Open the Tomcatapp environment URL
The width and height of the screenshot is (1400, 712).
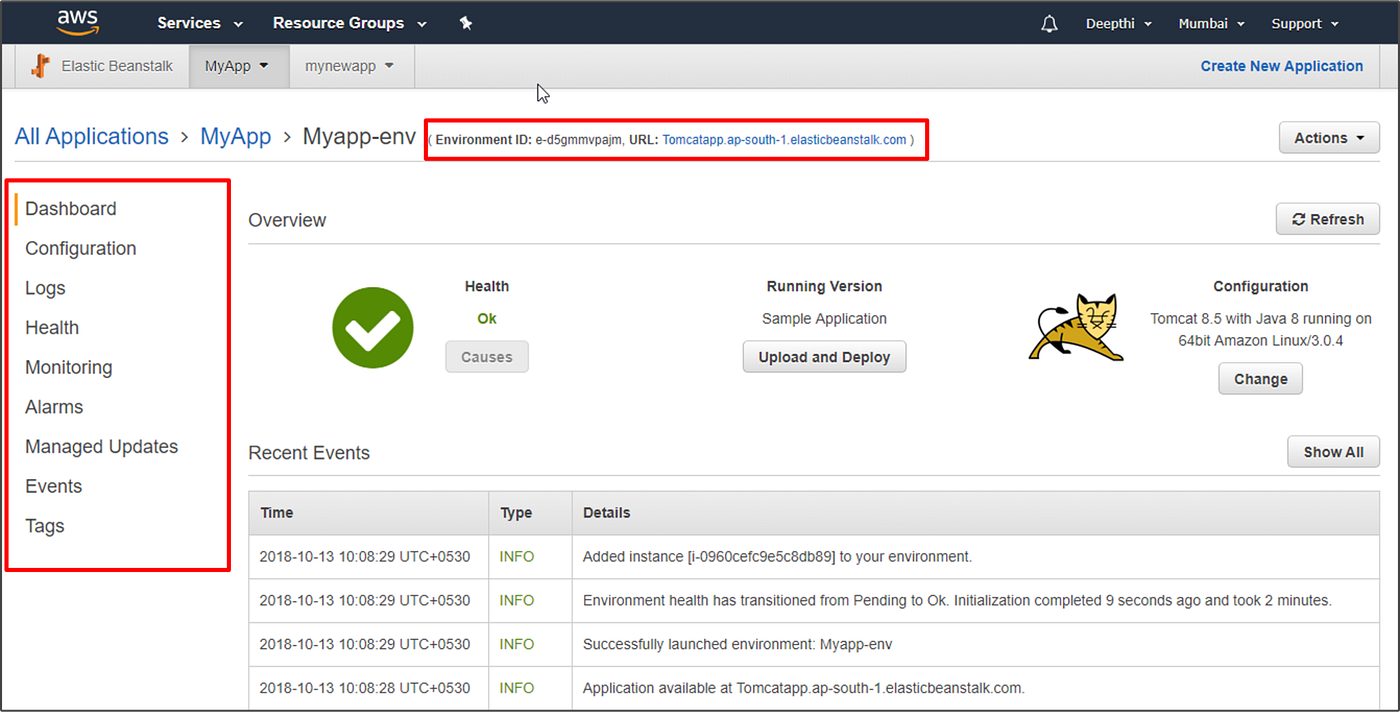[x=786, y=139]
